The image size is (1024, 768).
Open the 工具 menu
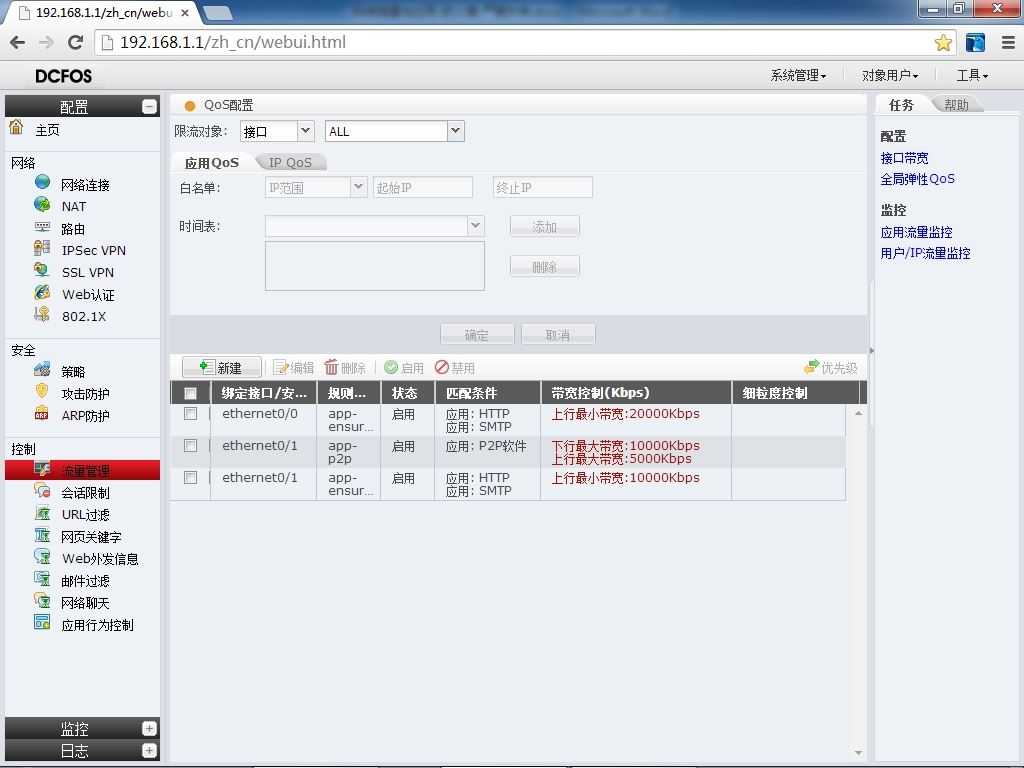(x=972, y=76)
